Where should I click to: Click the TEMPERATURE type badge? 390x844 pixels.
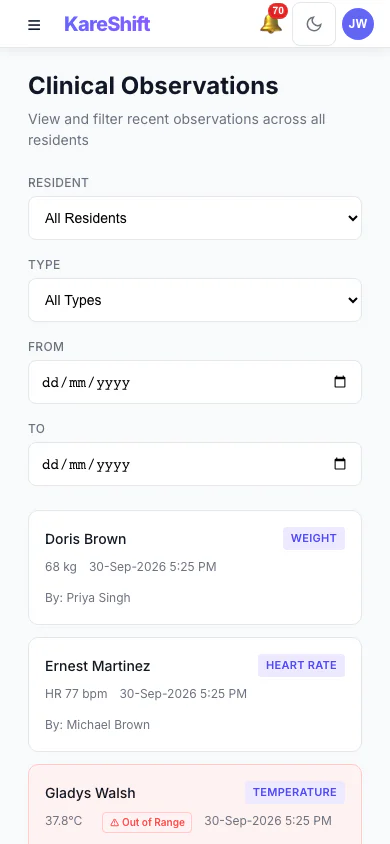(x=295, y=792)
